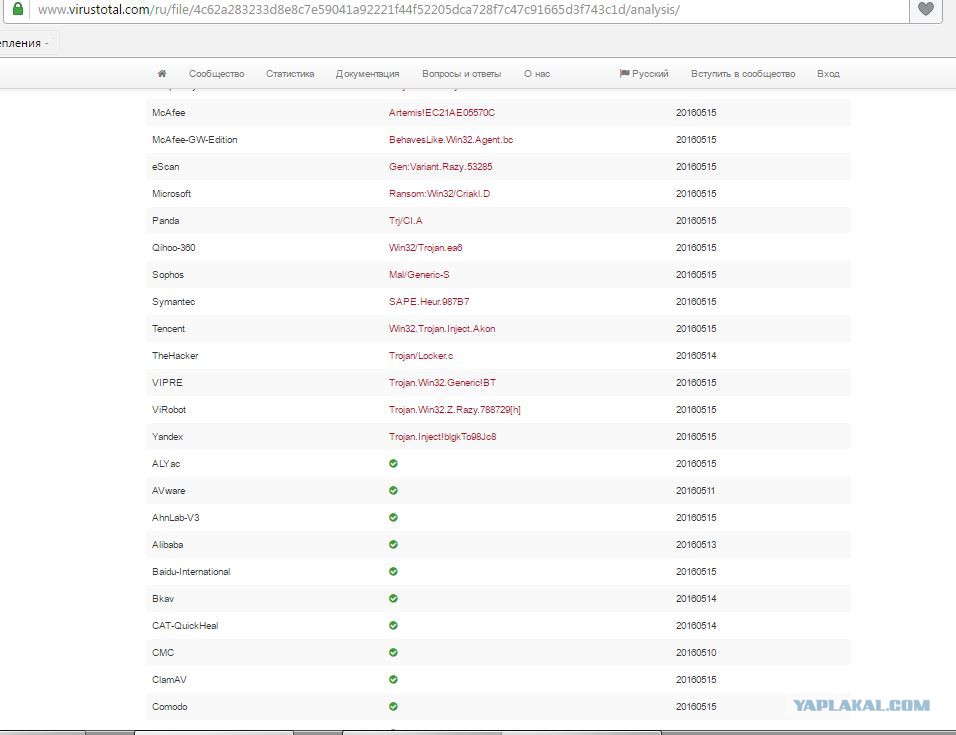Select Gen:Variant.Razy.53285 result
Viewport: 956px width, 735px height.
pyautogui.click(x=441, y=166)
